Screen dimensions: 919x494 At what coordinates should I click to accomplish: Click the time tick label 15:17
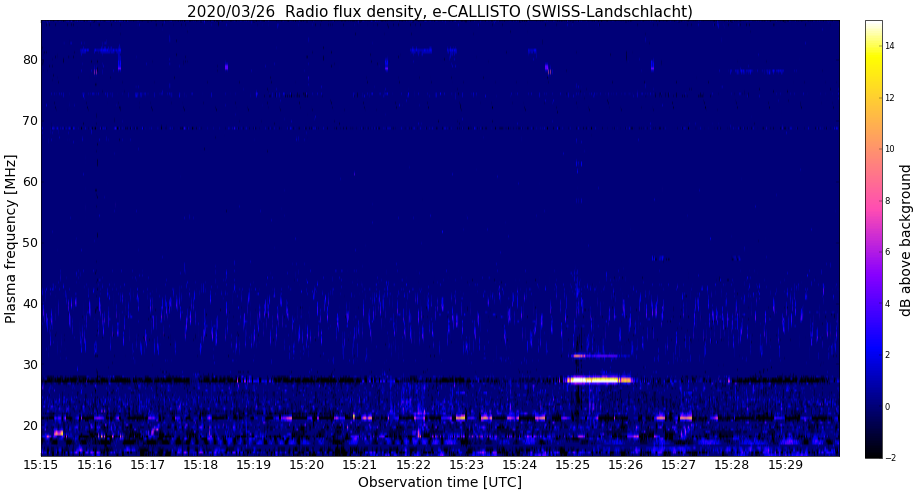tap(147, 465)
